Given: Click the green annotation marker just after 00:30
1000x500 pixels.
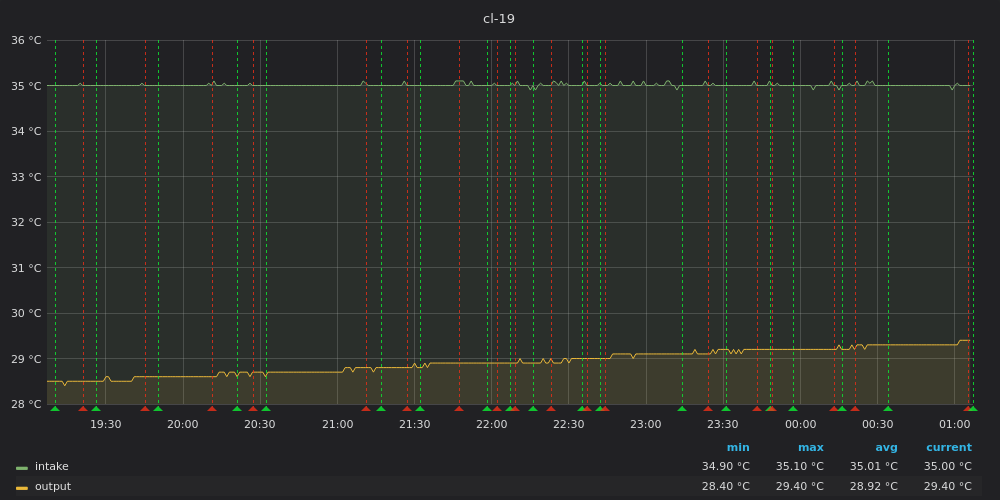Looking at the screenshot, I should [x=888, y=408].
